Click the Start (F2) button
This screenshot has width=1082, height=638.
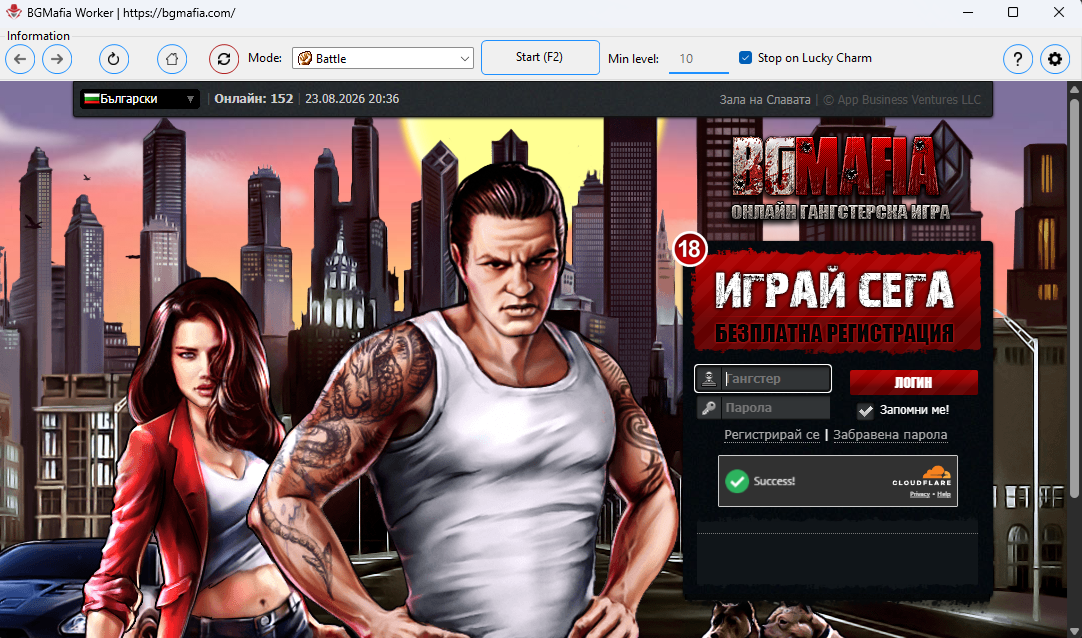coord(540,57)
